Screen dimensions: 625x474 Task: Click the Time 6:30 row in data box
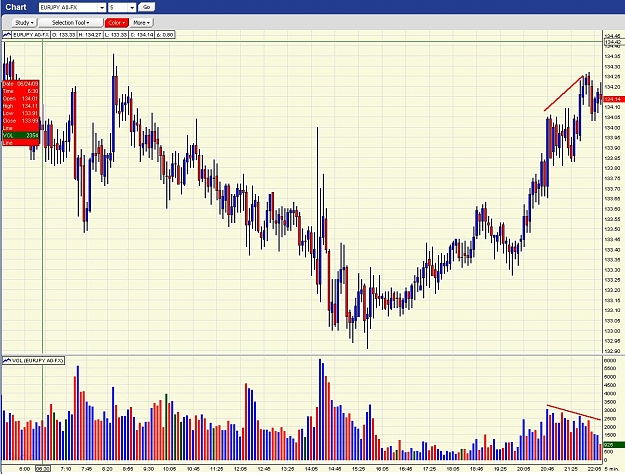(21, 91)
